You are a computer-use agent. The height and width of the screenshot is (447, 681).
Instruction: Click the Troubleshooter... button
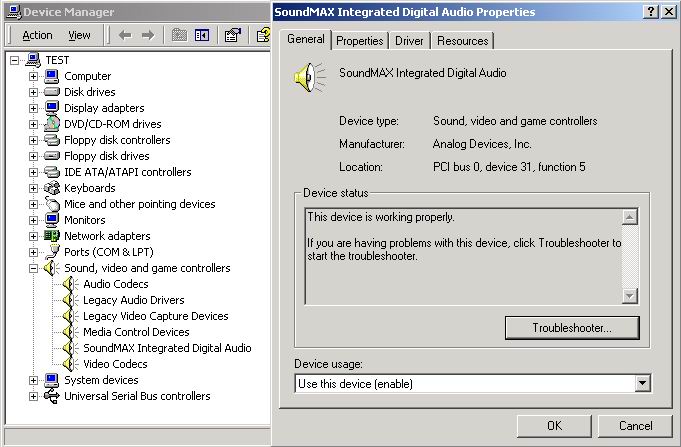click(x=572, y=328)
